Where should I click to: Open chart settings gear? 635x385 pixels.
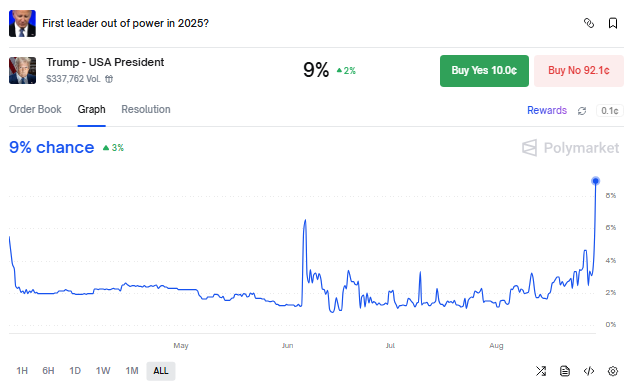613,371
